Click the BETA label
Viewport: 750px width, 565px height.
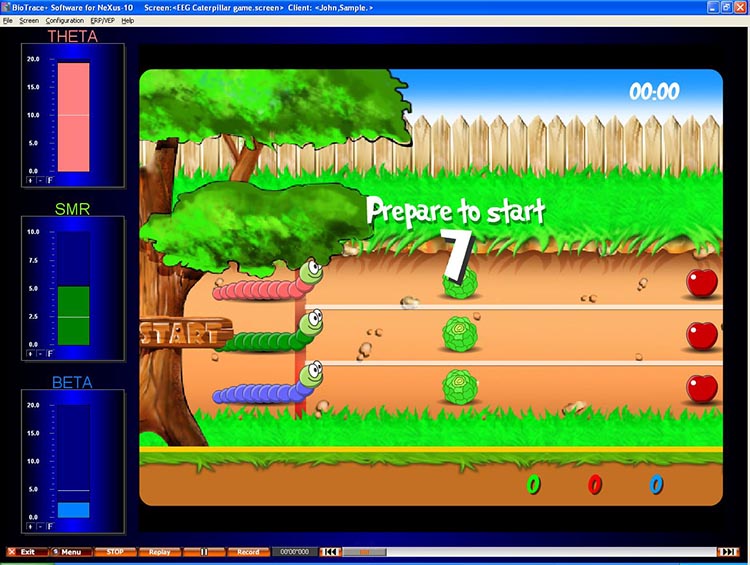(x=72, y=382)
